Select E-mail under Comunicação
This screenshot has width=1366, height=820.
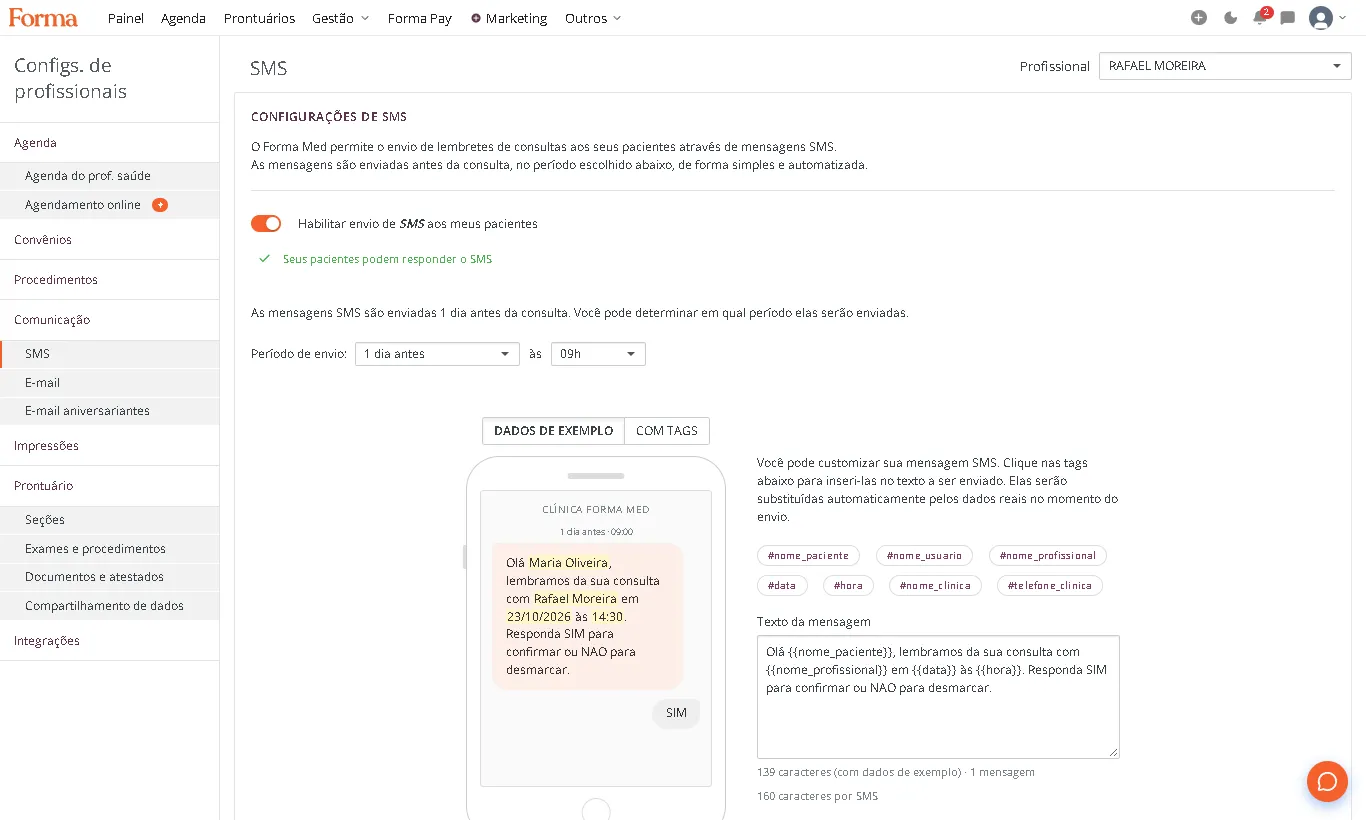coord(110,383)
